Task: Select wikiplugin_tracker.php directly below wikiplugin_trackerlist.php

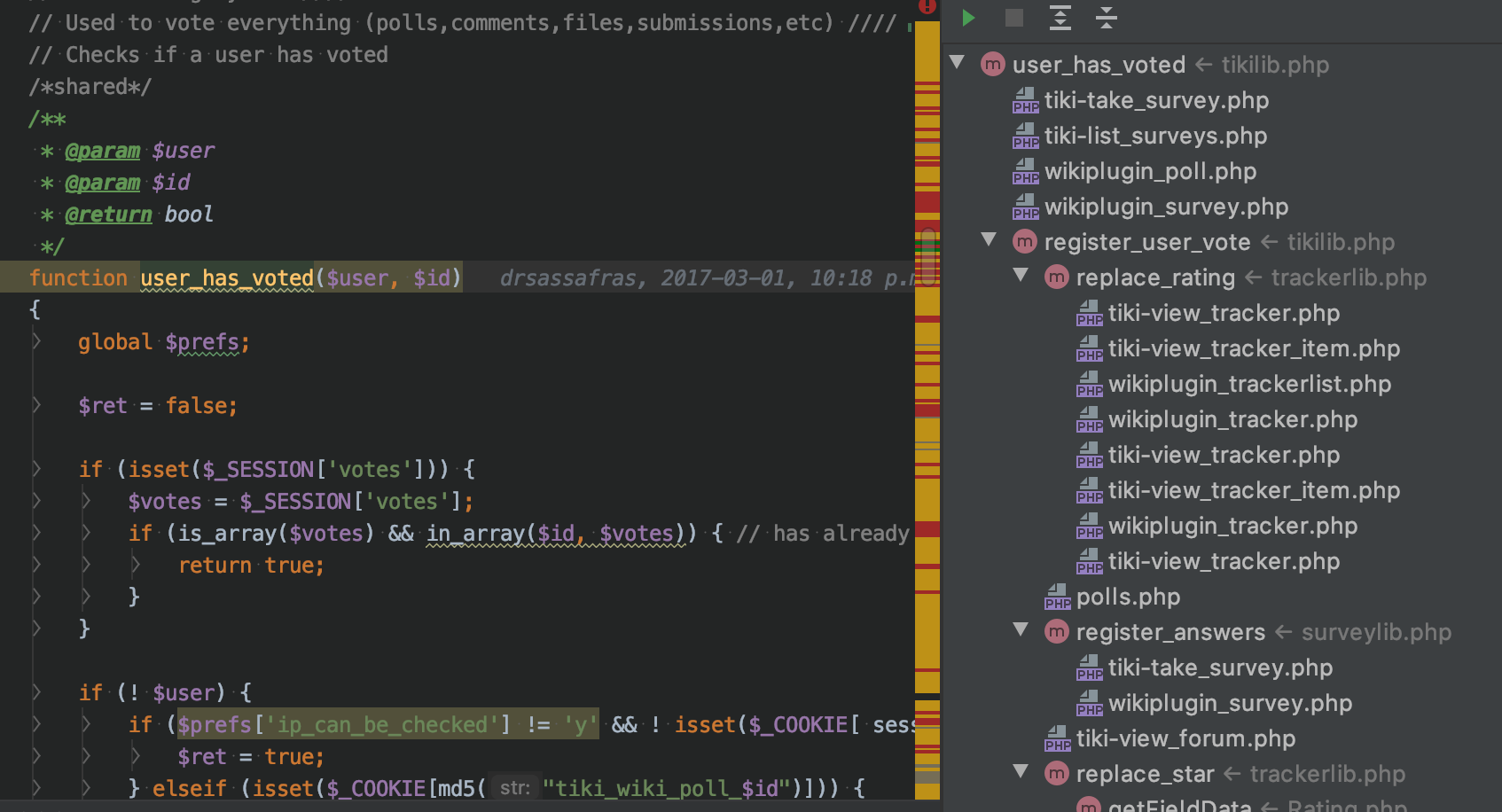Action: pyautogui.click(x=1232, y=419)
